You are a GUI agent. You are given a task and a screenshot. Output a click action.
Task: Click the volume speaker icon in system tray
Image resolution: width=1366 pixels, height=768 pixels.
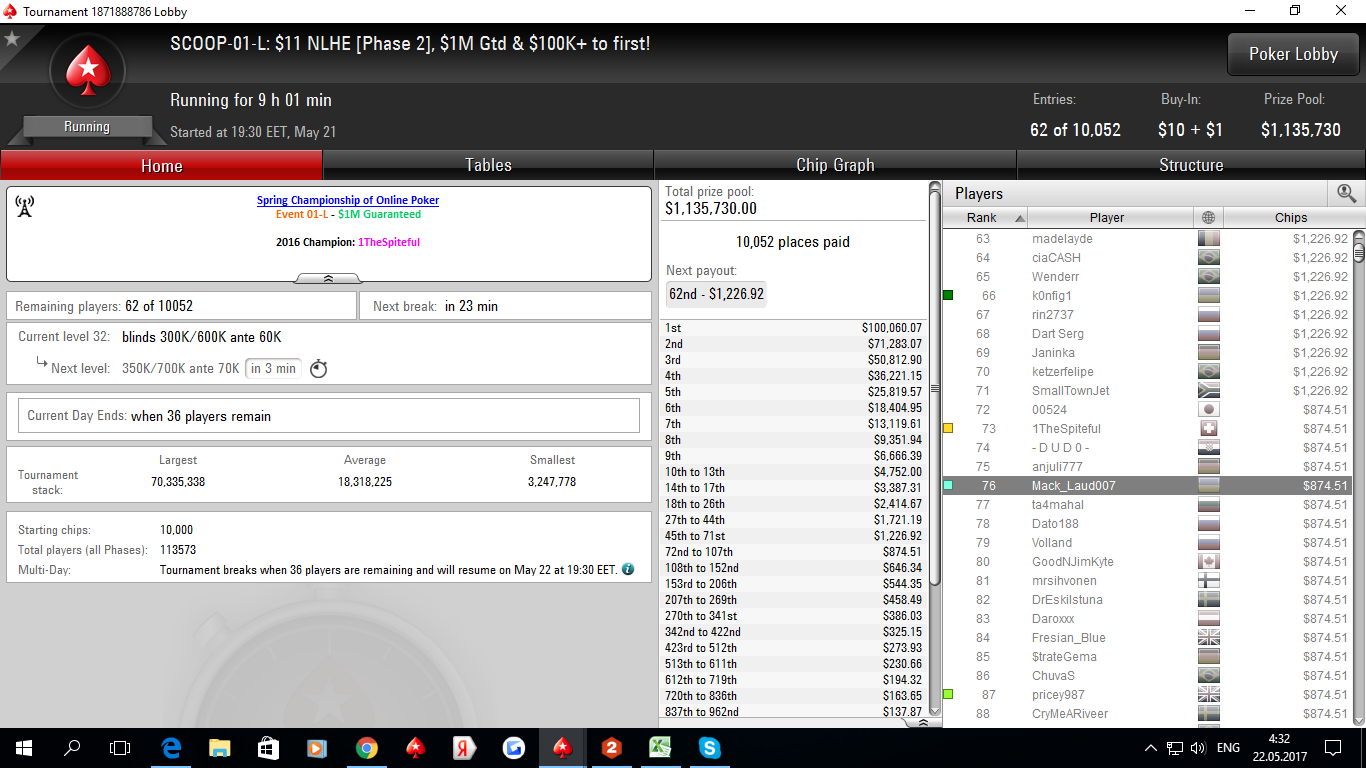coord(1198,747)
